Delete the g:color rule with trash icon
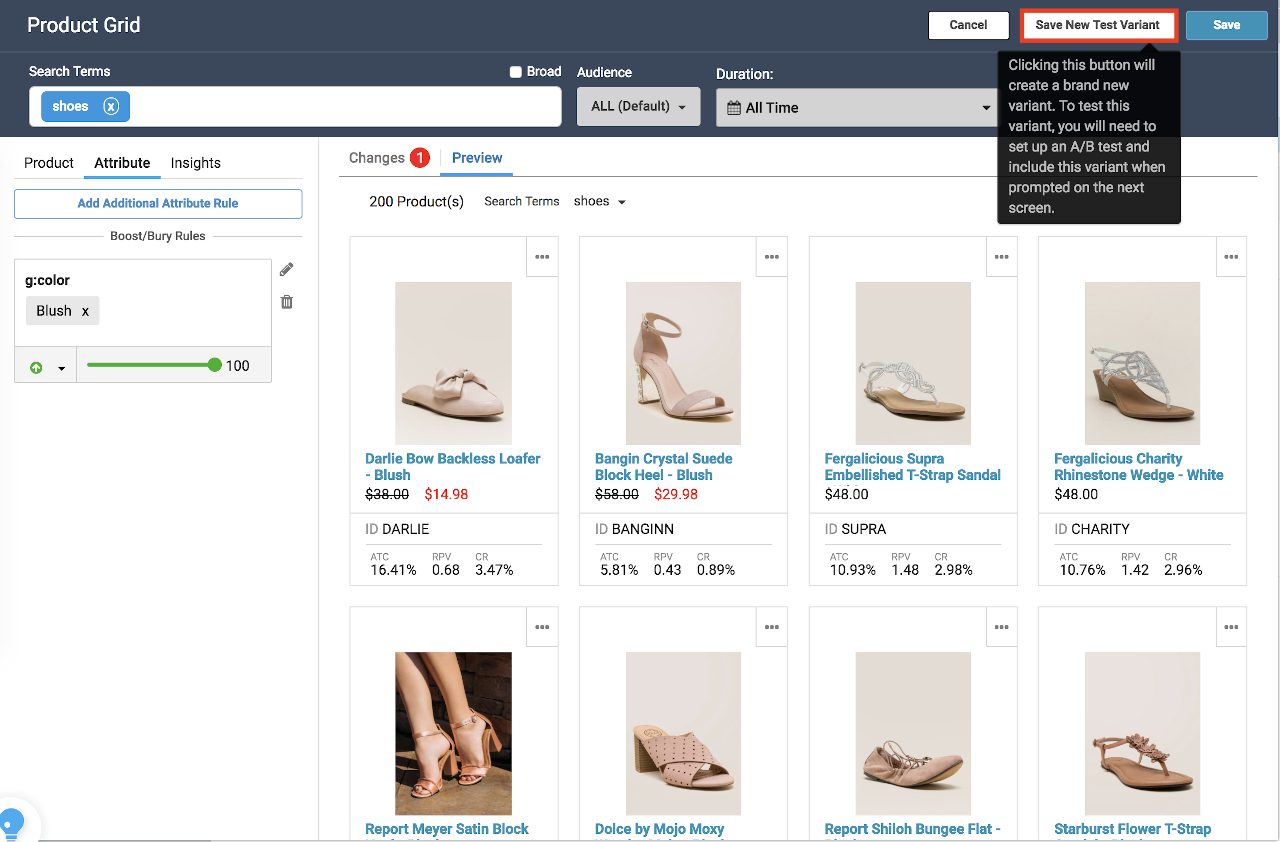 (x=287, y=301)
